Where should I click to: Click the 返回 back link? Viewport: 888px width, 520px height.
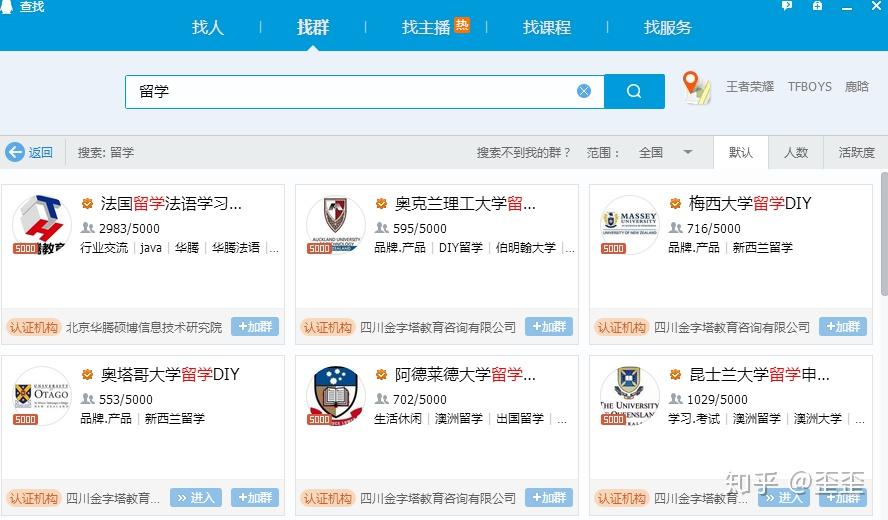[40, 152]
